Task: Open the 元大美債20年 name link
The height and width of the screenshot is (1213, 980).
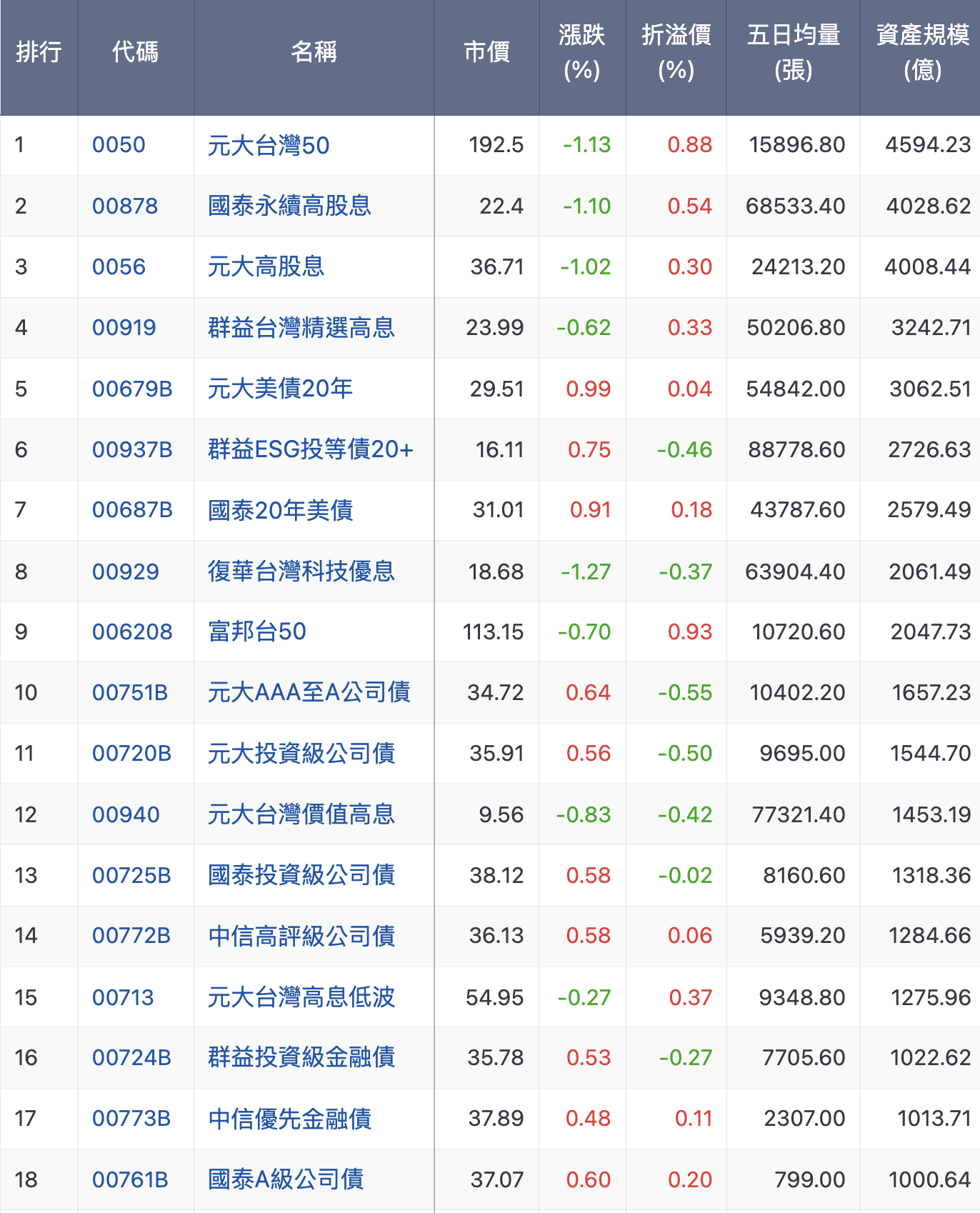Action: (280, 389)
